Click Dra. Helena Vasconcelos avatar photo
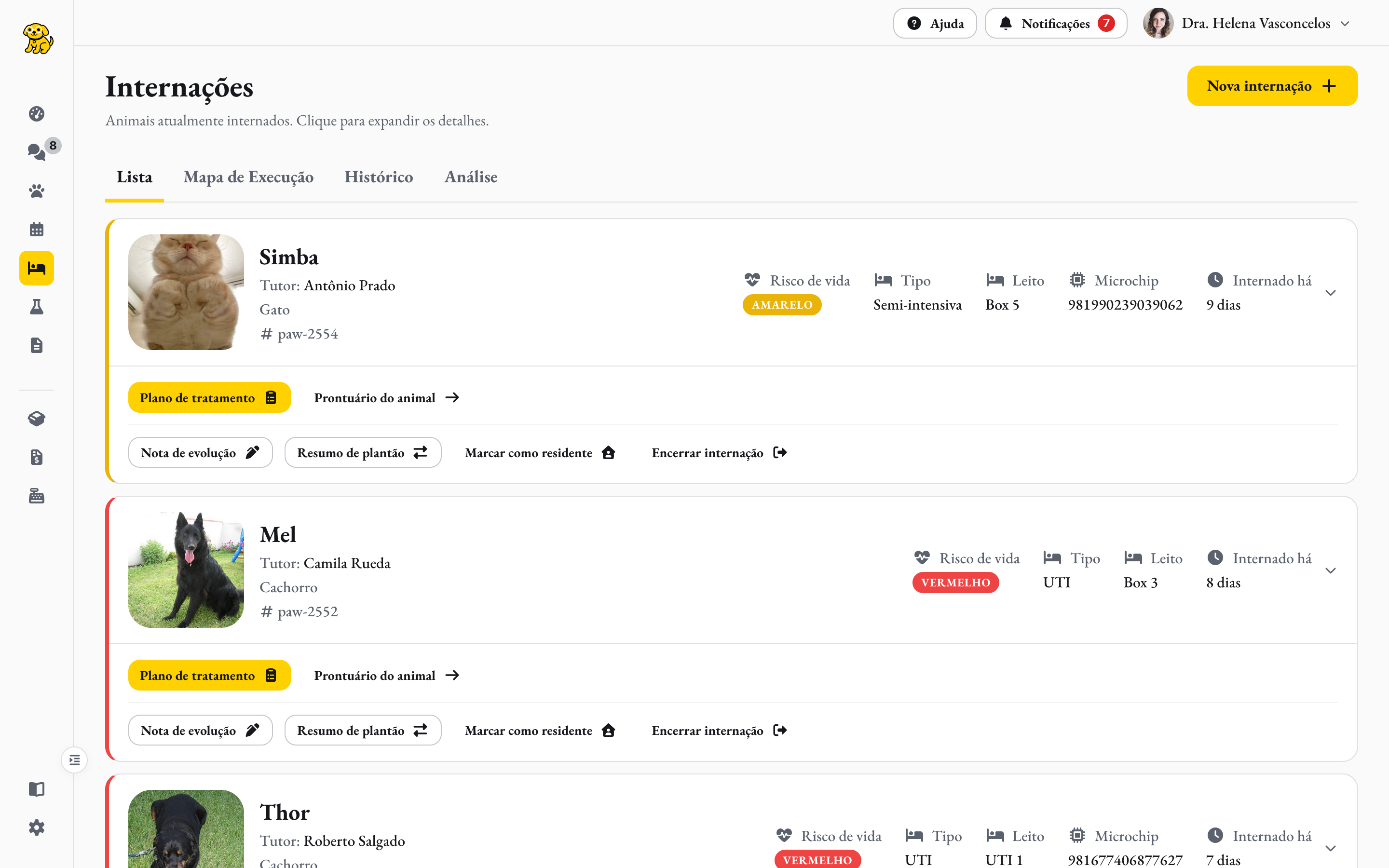Screen dimensions: 1389x868 tap(1157, 24)
